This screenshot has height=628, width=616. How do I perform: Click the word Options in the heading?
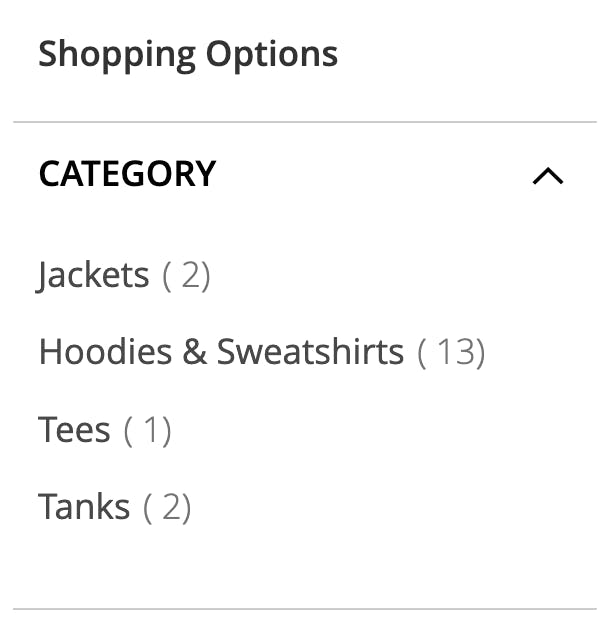point(272,55)
